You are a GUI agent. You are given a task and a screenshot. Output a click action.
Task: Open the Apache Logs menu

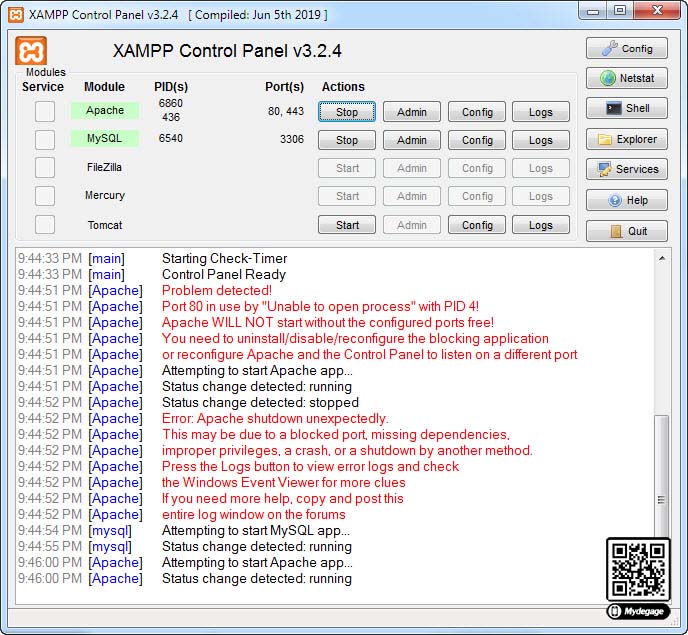tap(541, 112)
